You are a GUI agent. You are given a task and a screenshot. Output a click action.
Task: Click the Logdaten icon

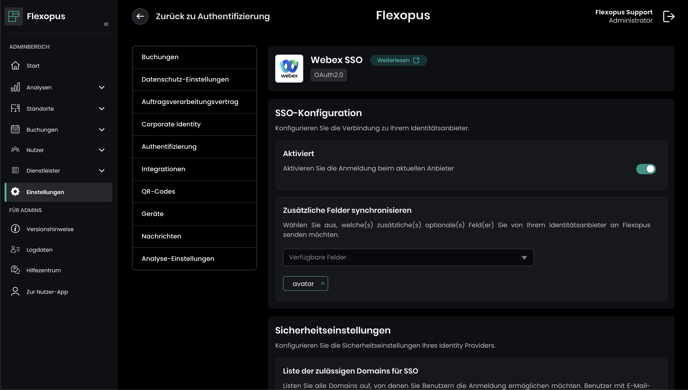click(x=15, y=249)
